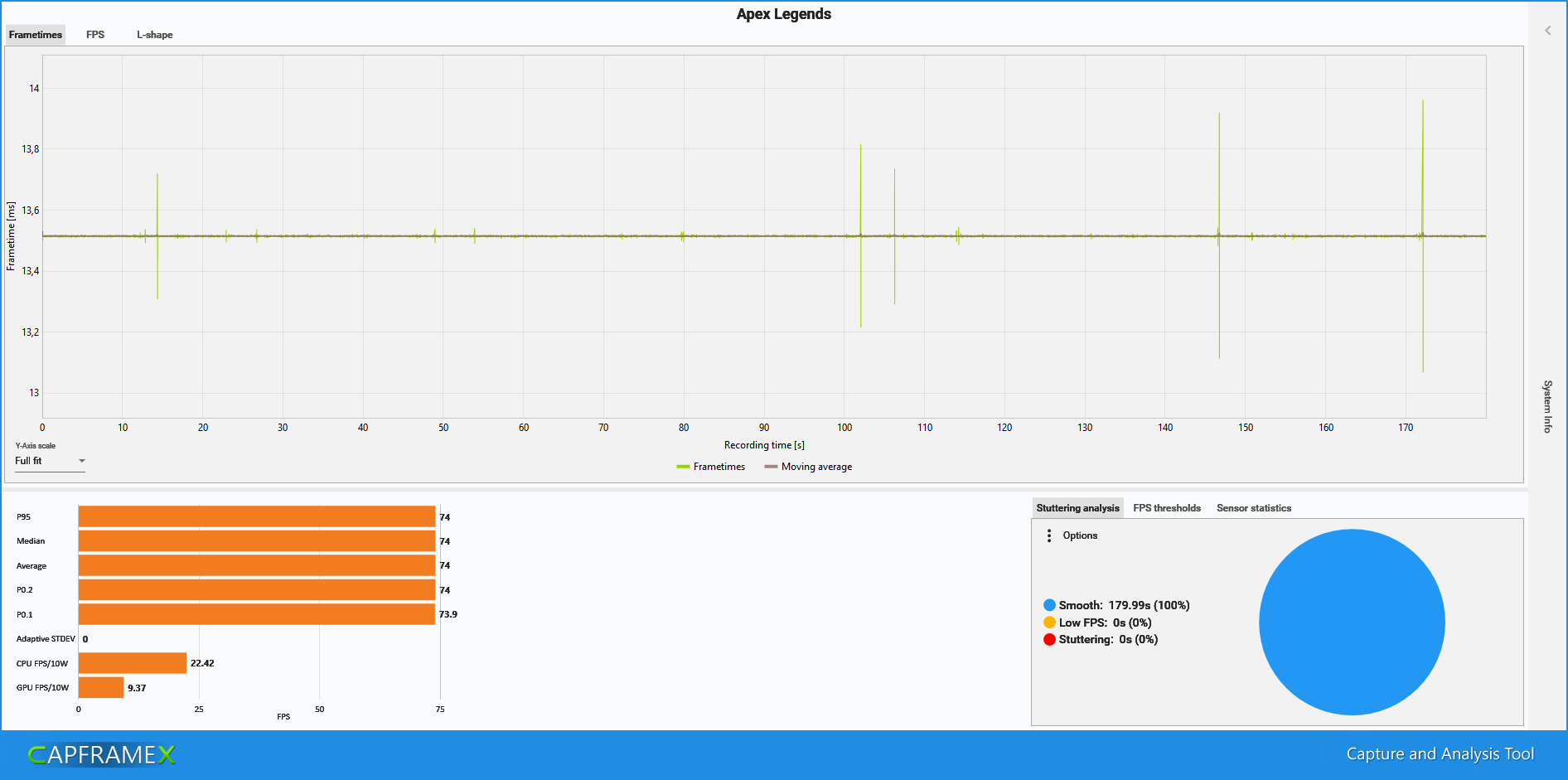Image resolution: width=1568 pixels, height=780 pixels.
Task: Click the yellow Low FPS legend dot
Action: (1049, 623)
